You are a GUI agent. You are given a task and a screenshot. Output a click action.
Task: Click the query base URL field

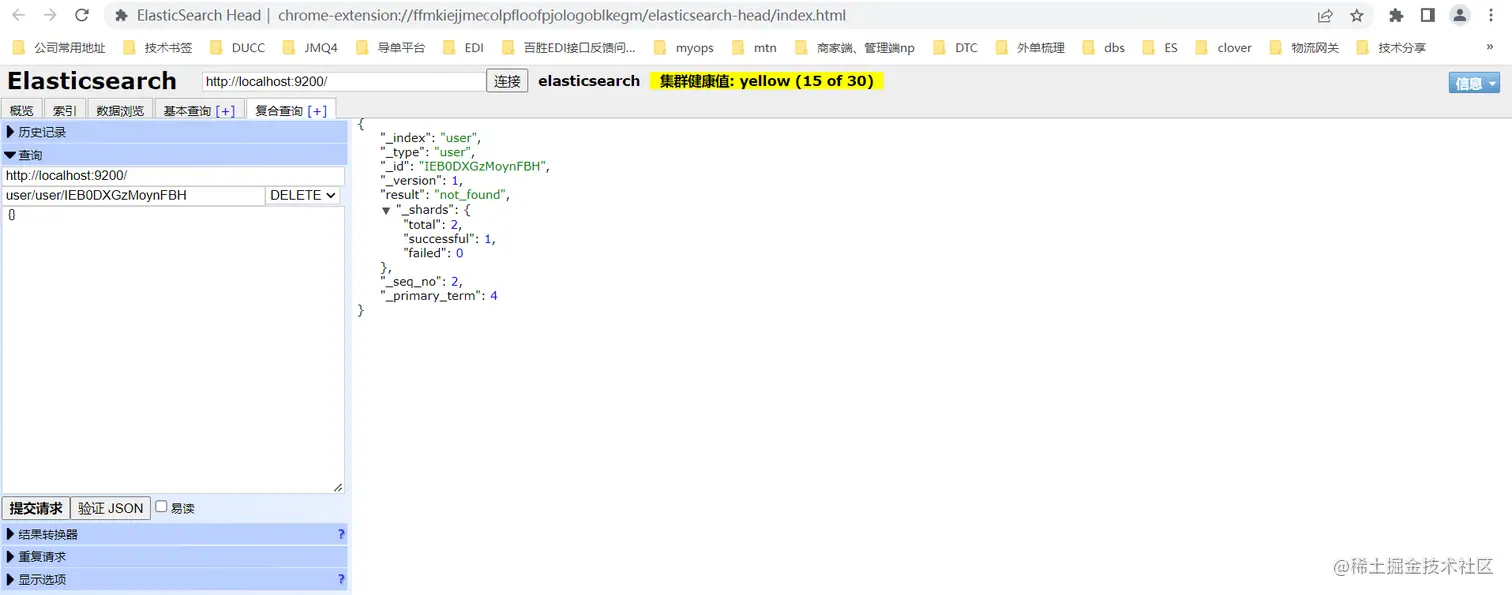(173, 175)
